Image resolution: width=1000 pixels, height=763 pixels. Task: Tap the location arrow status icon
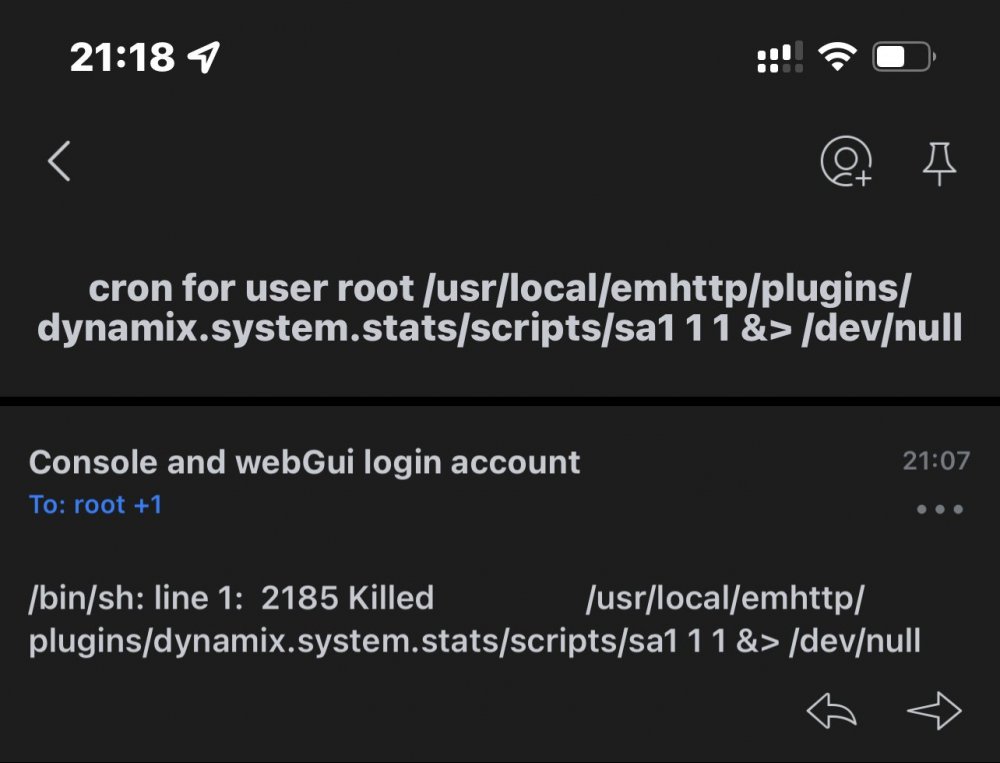point(204,57)
